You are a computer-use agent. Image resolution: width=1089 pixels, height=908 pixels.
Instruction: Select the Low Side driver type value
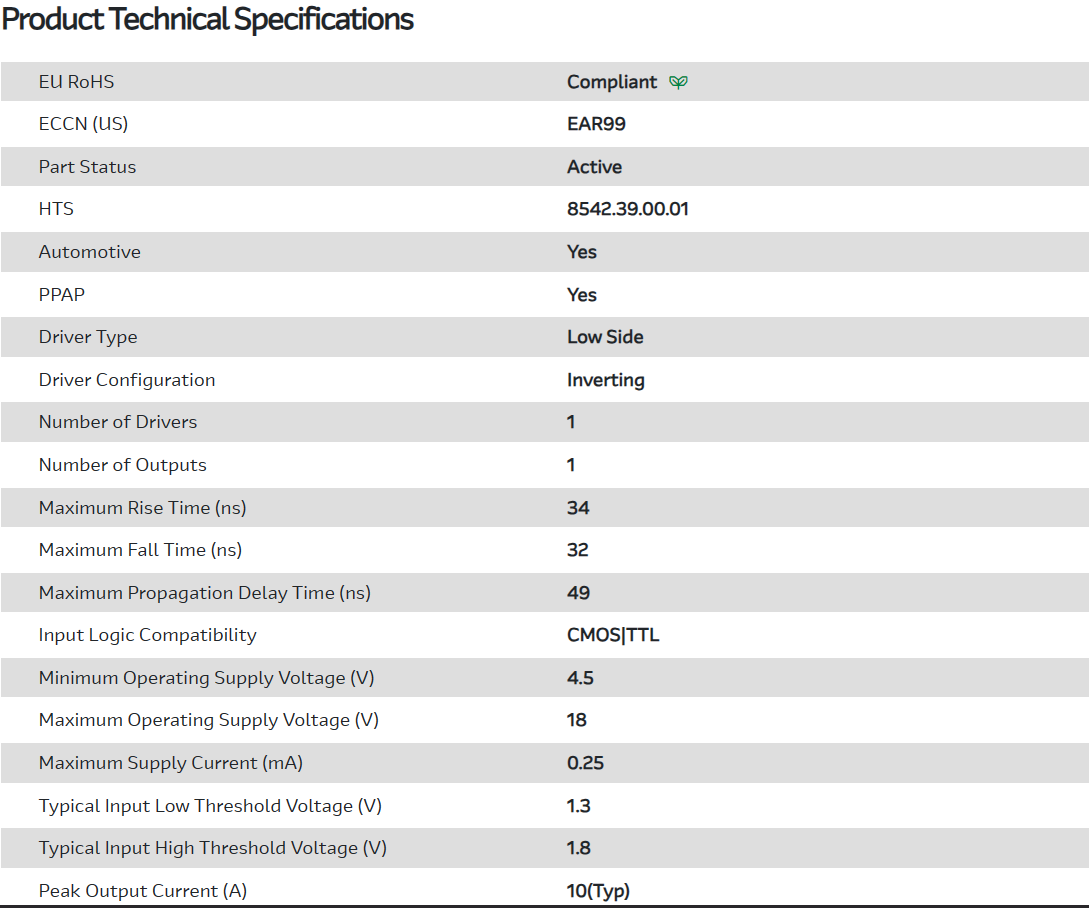point(605,337)
